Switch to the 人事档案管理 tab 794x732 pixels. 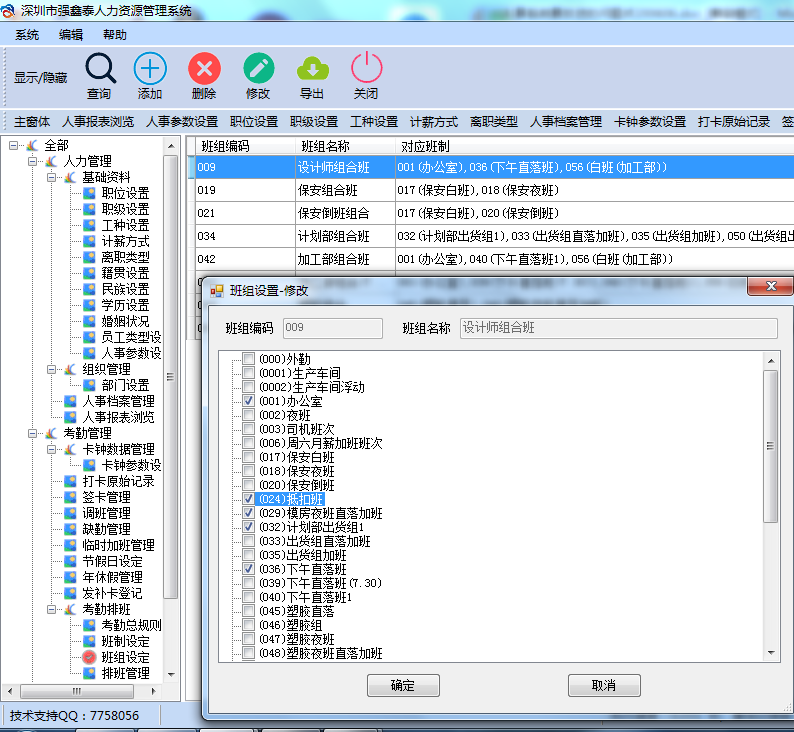(565, 122)
